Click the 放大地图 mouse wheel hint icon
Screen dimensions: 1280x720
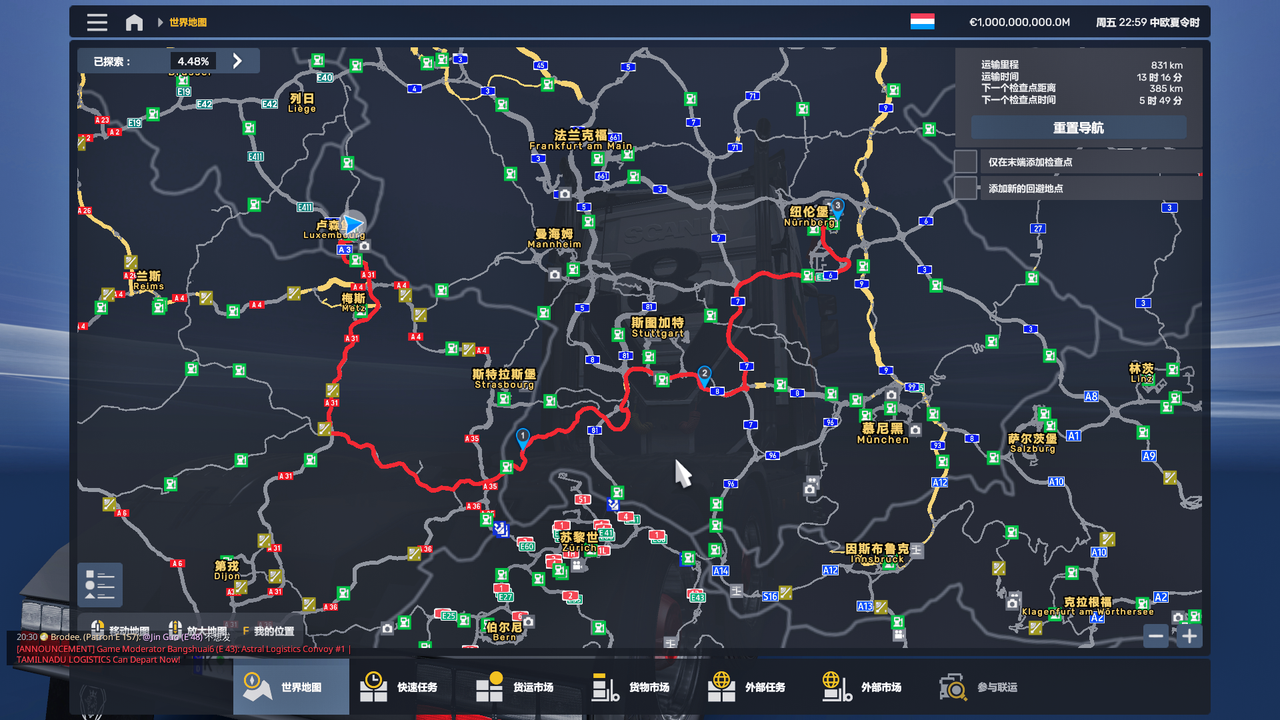(175, 630)
